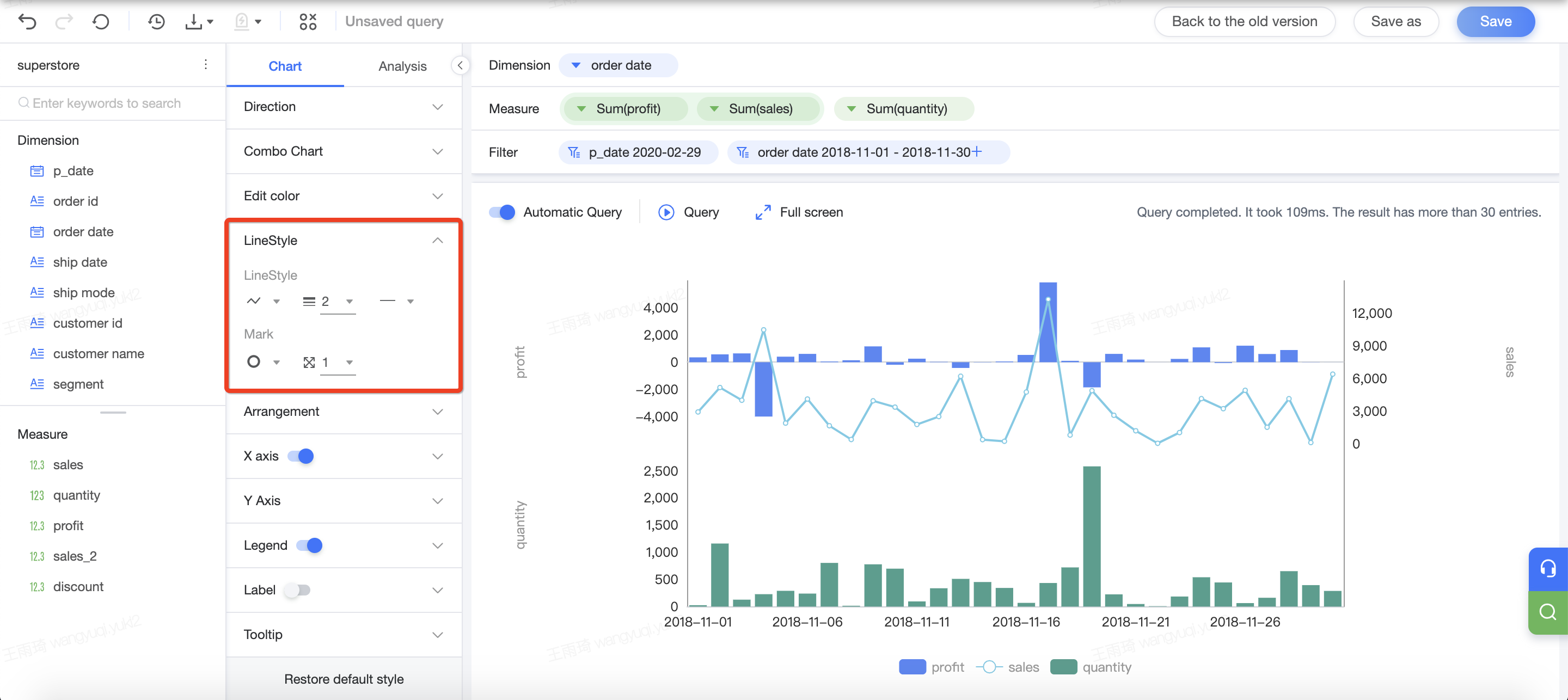Screen dimensions: 1568x700
Task: Click the mark size icon
Action: click(309, 362)
